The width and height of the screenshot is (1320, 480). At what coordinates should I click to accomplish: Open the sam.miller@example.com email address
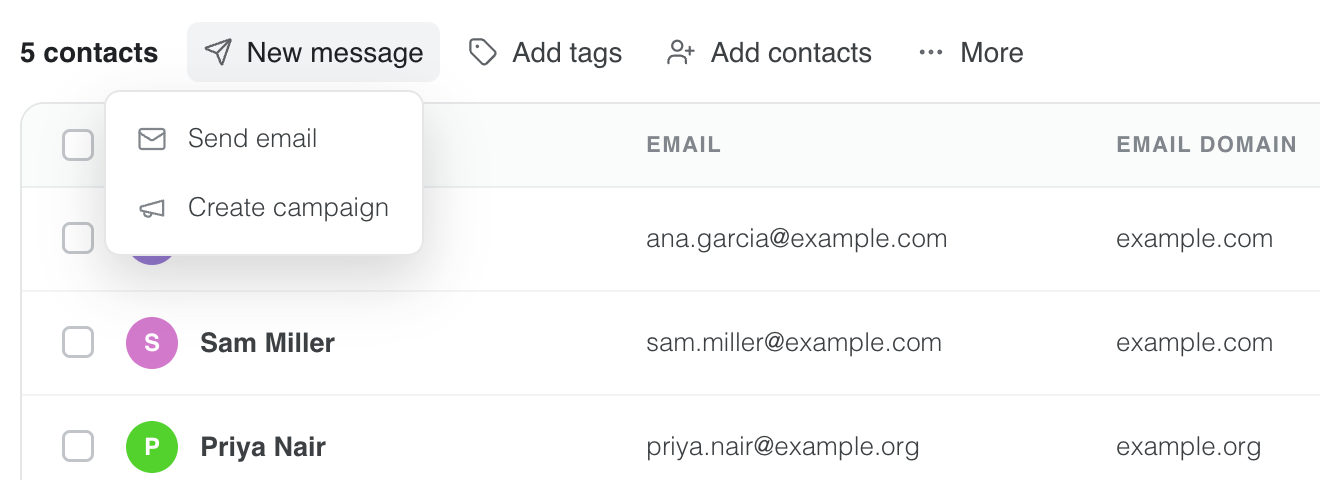[794, 343]
